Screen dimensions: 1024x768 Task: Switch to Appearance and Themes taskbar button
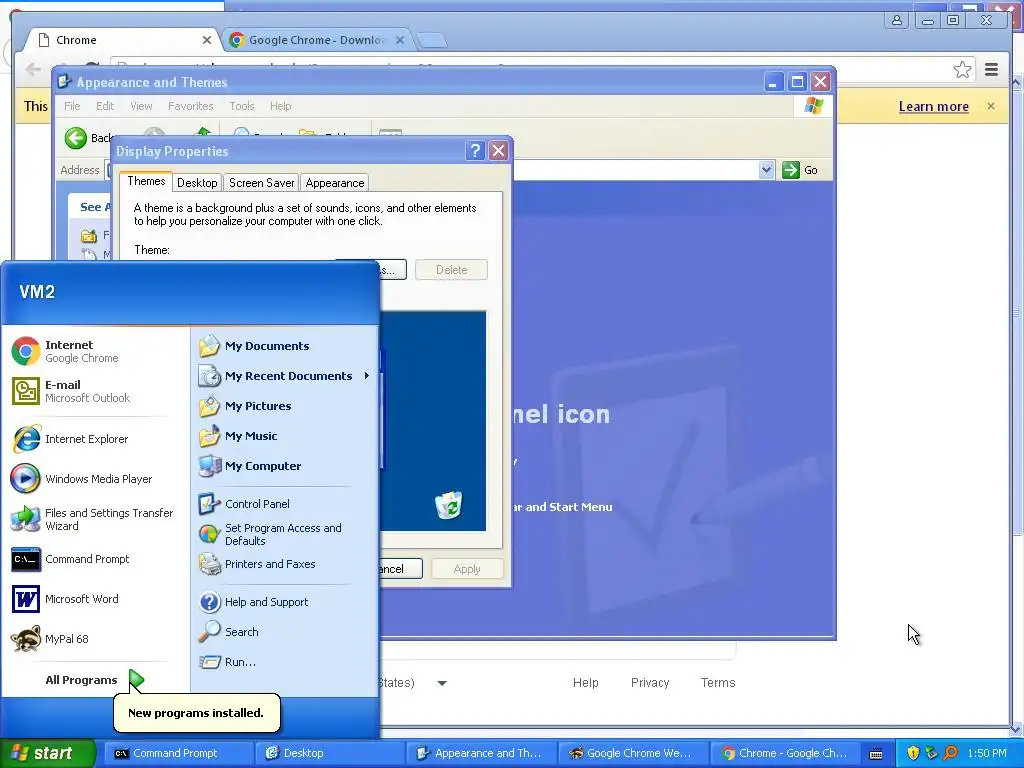(480, 753)
